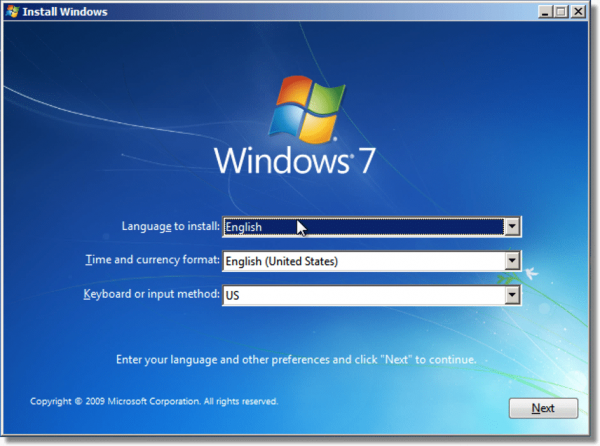Click the Next button
This screenshot has width=600, height=446.
(x=543, y=408)
